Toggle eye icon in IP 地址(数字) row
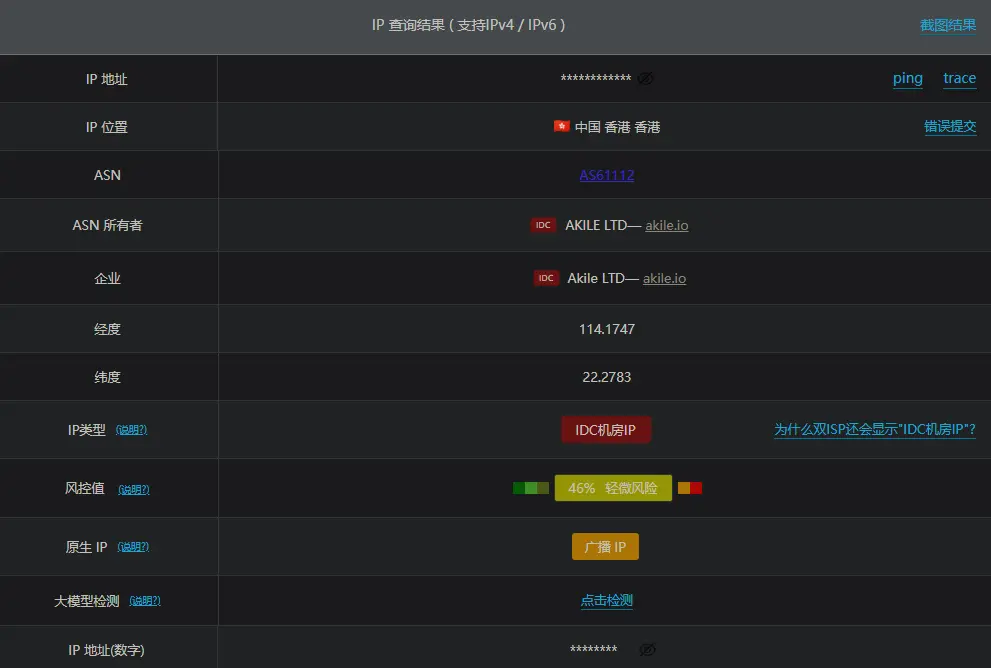Screen dimensions: 991x668 [x=647, y=650]
